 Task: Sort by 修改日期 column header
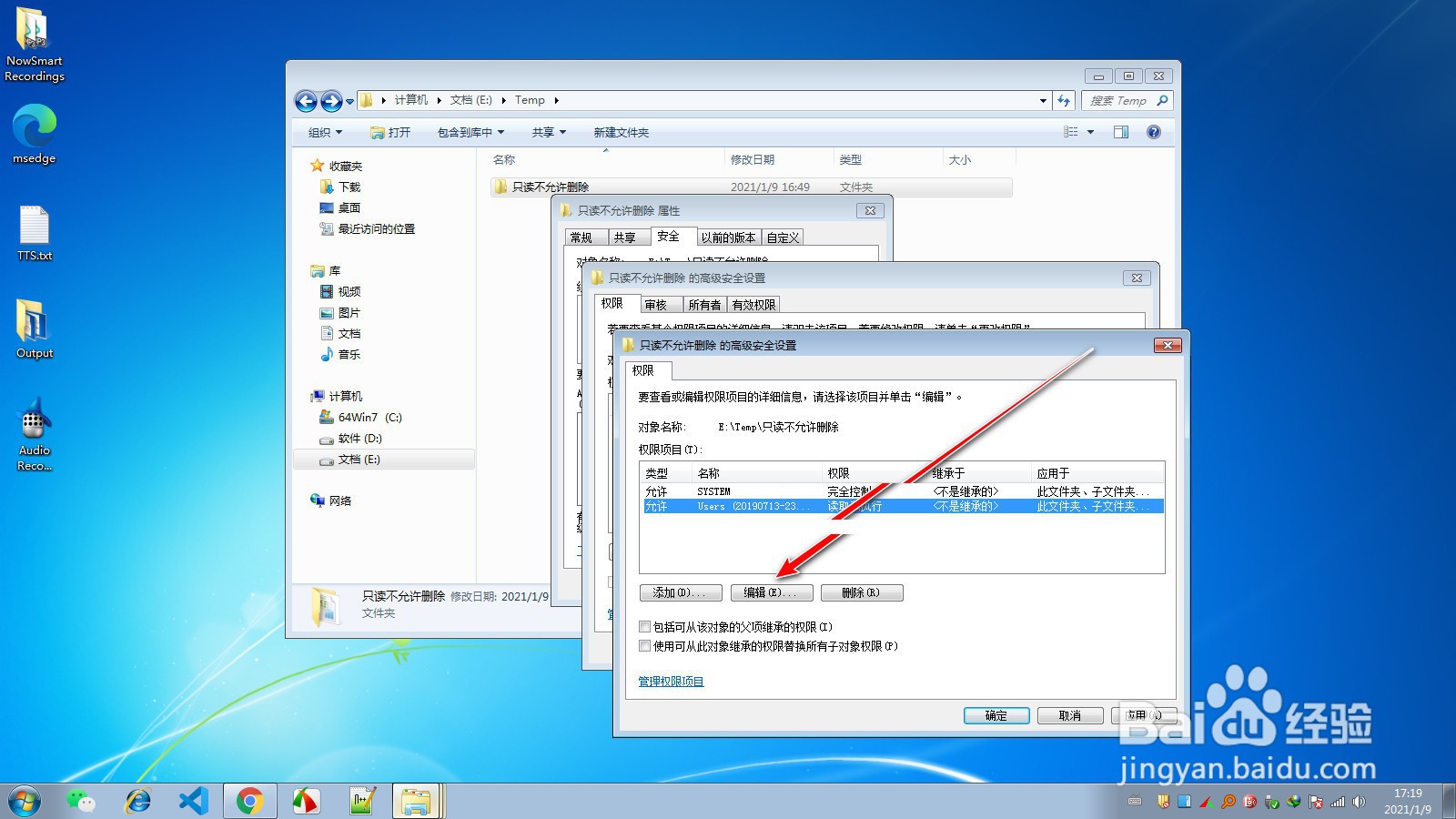[778, 159]
